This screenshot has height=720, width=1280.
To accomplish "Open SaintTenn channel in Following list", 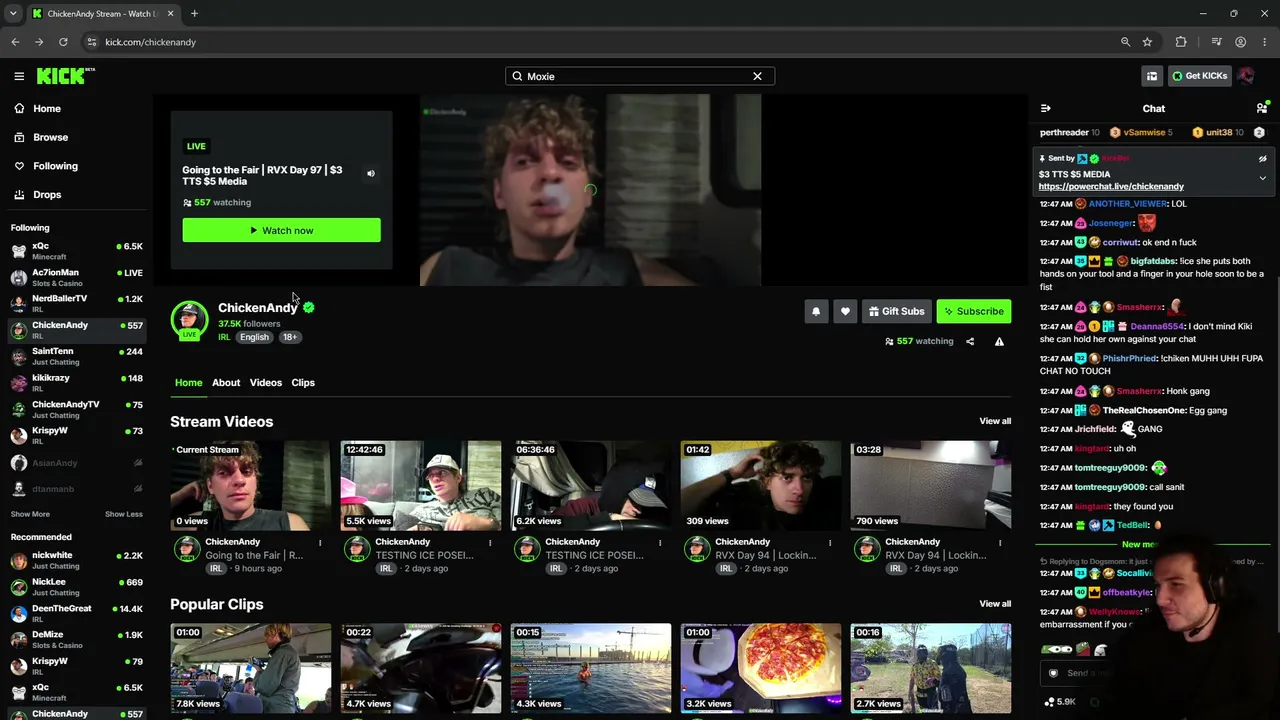I will (x=76, y=356).
